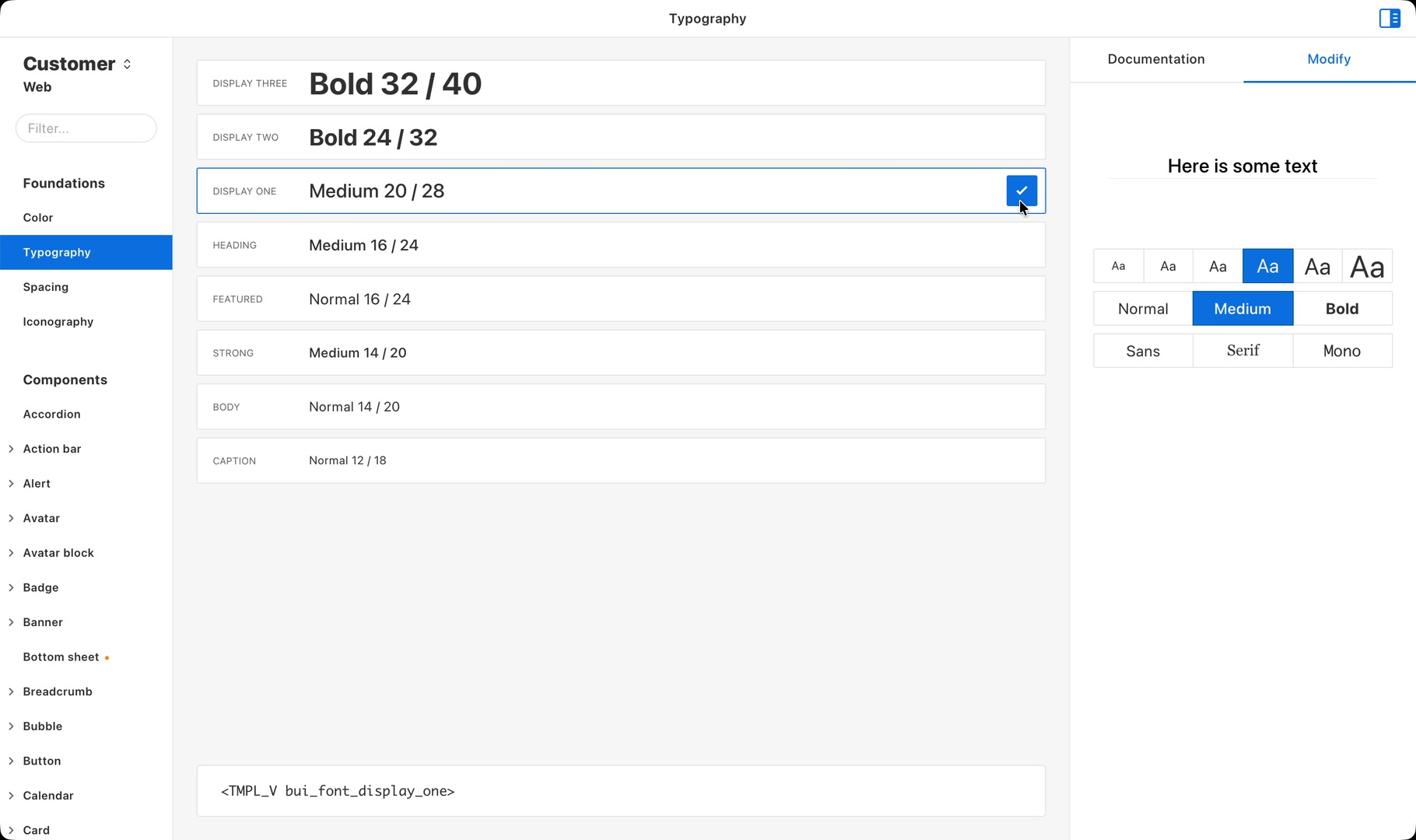This screenshot has height=840, width=1416.
Task: Select the Strong Medium 14 / 20 row
Action: click(x=621, y=353)
